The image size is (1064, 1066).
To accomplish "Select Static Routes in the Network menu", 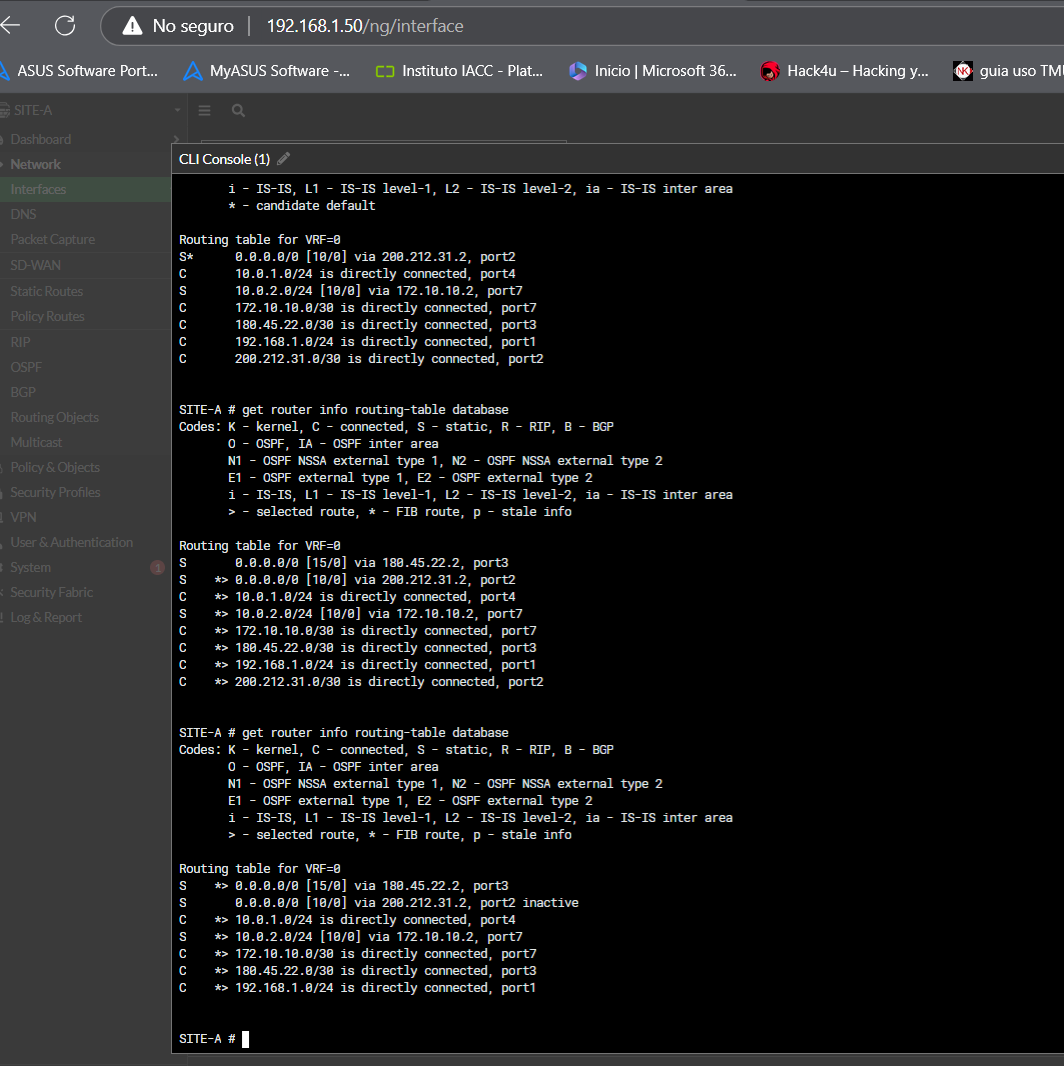I will pos(46,291).
